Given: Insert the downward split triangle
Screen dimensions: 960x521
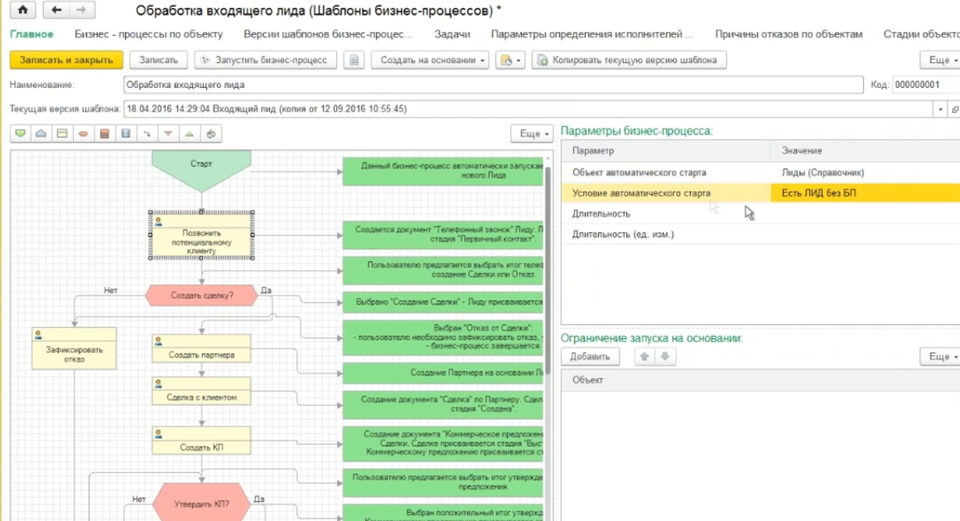Looking at the screenshot, I should 168,133.
